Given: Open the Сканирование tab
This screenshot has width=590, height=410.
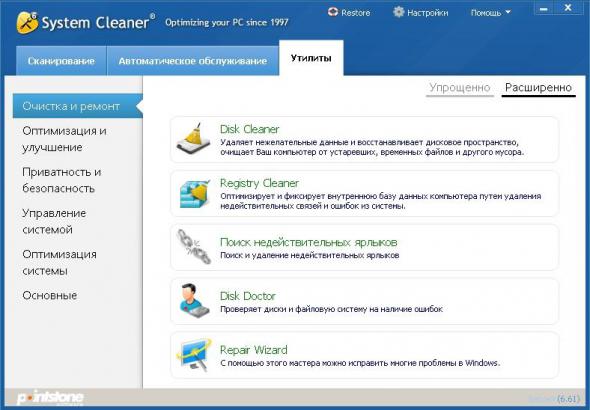Looking at the screenshot, I should tap(61, 61).
